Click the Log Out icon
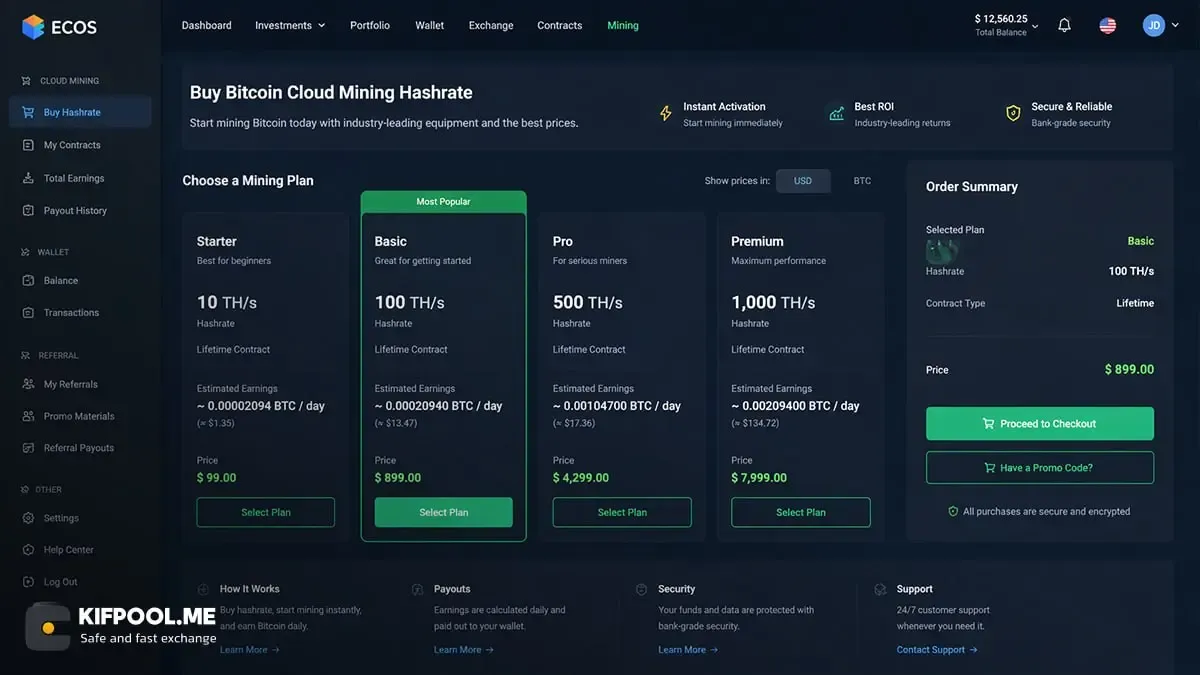Viewport: 1200px width, 675px height. click(x=27, y=582)
